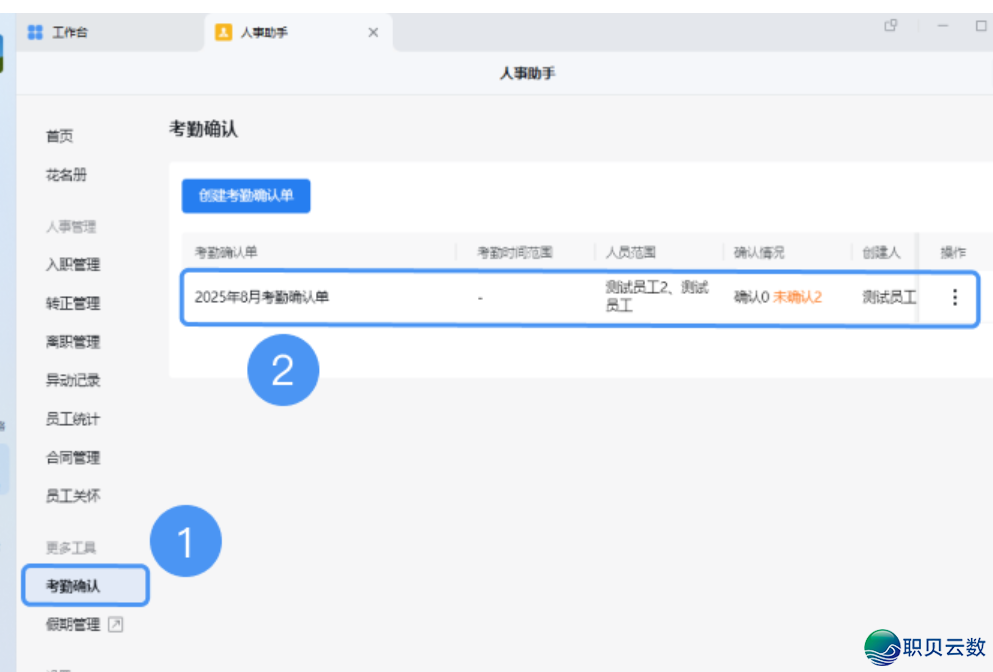Viewport: 993px width, 672px height.
Task: Click the 人事助手 tab icon
Action: (224, 32)
